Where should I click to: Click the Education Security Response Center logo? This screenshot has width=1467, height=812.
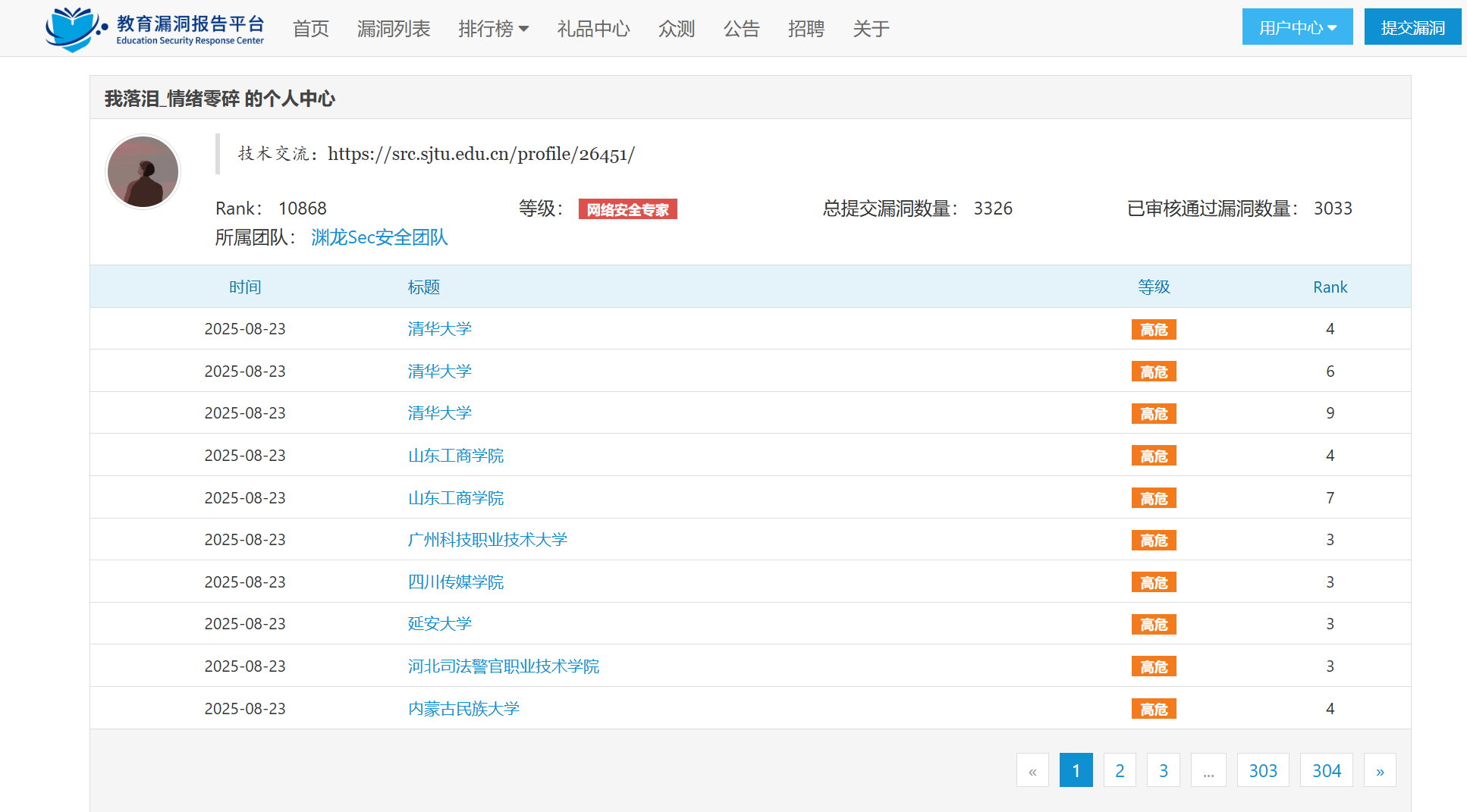155,29
